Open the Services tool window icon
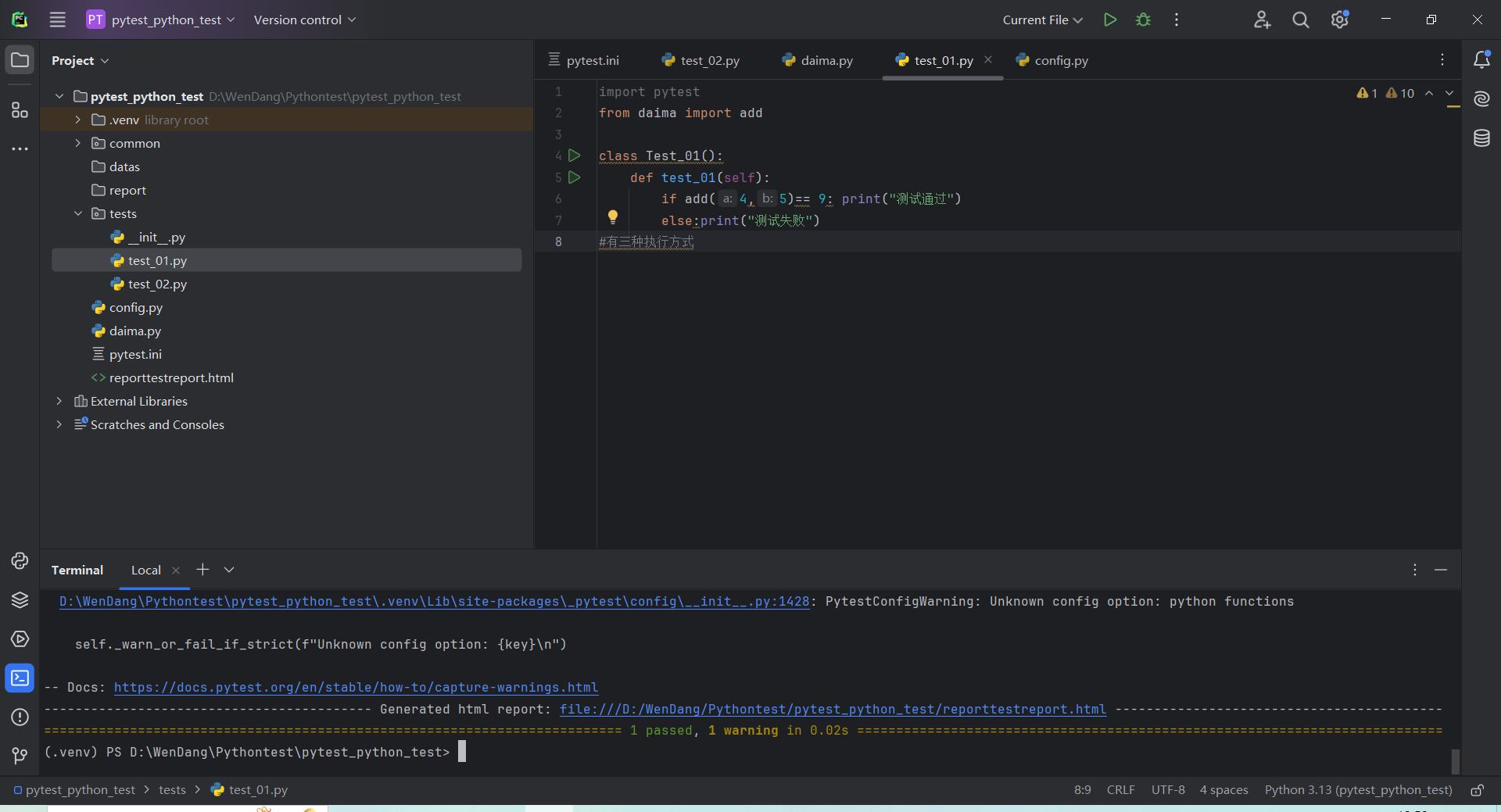 tap(20, 639)
